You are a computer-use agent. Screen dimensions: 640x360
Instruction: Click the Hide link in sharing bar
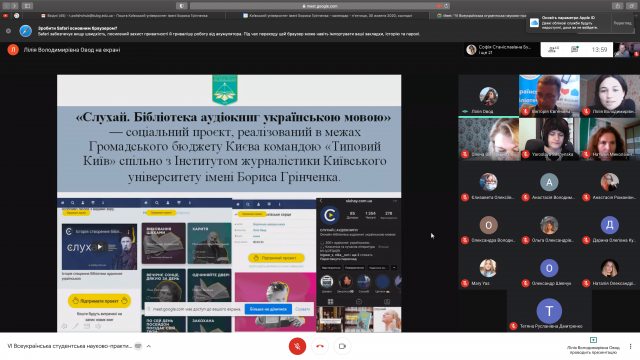click(x=302, y=309)
